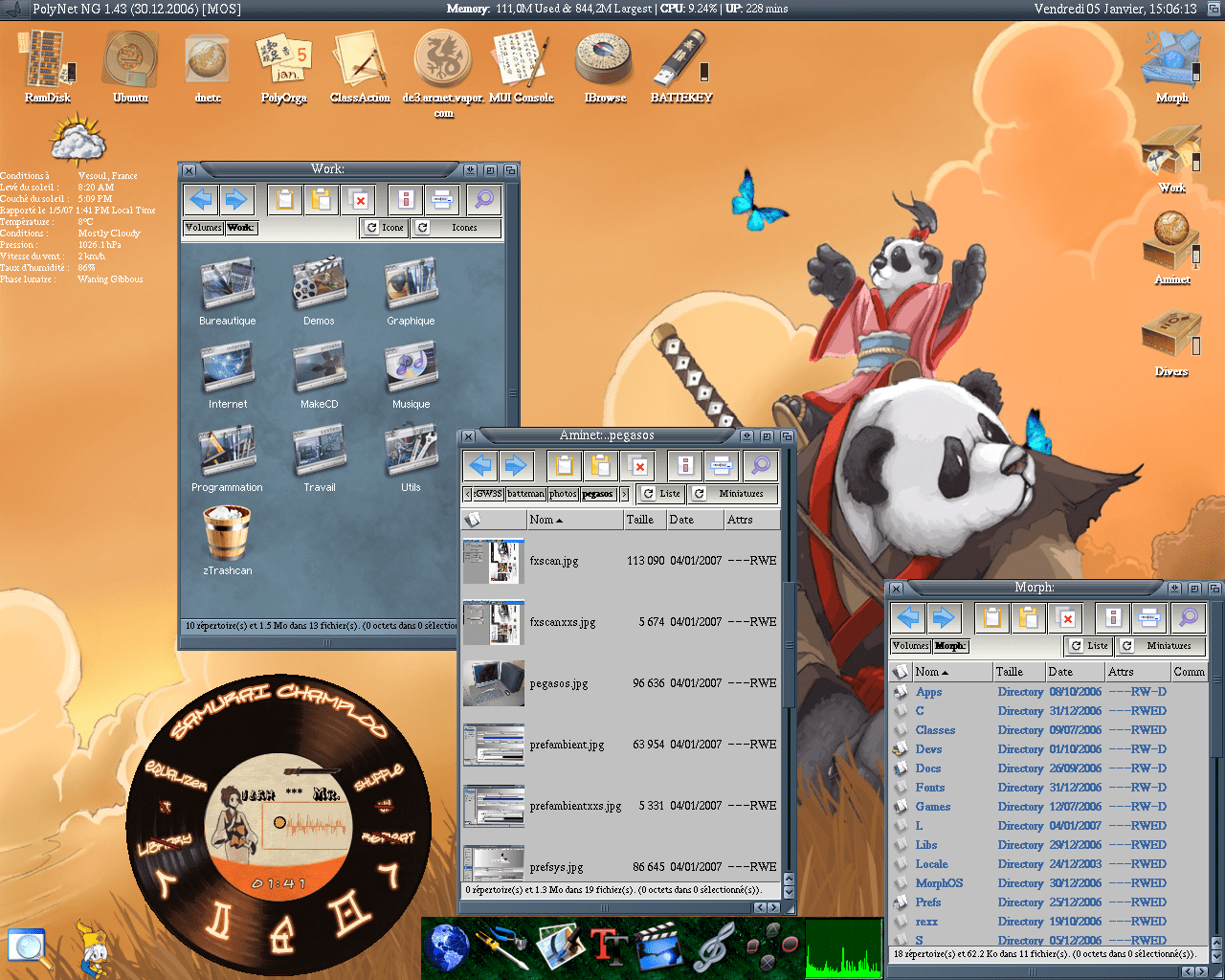Click the search magnifier in Morph window

pyautogui.click(x=1189, y=617)
